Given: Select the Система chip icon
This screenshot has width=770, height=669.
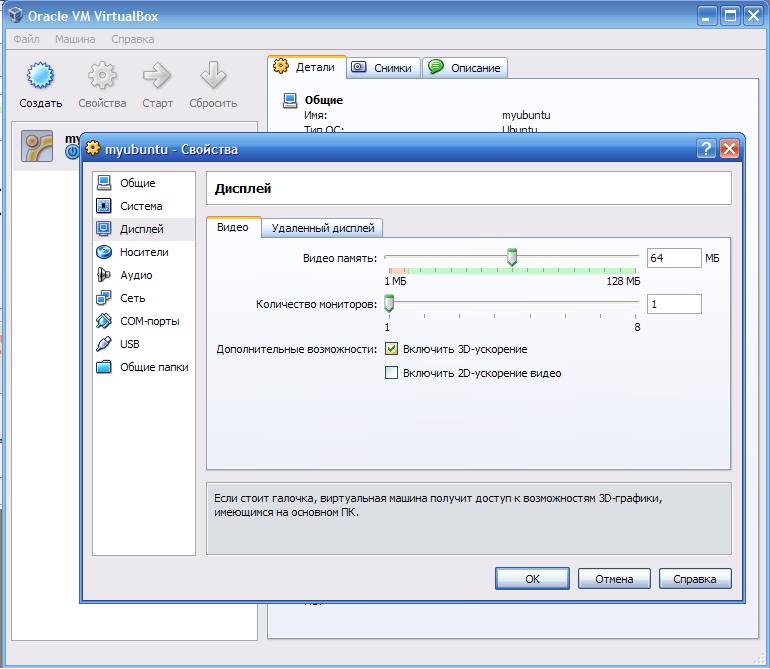Looking at the screenshot, I should coord(104,206).
